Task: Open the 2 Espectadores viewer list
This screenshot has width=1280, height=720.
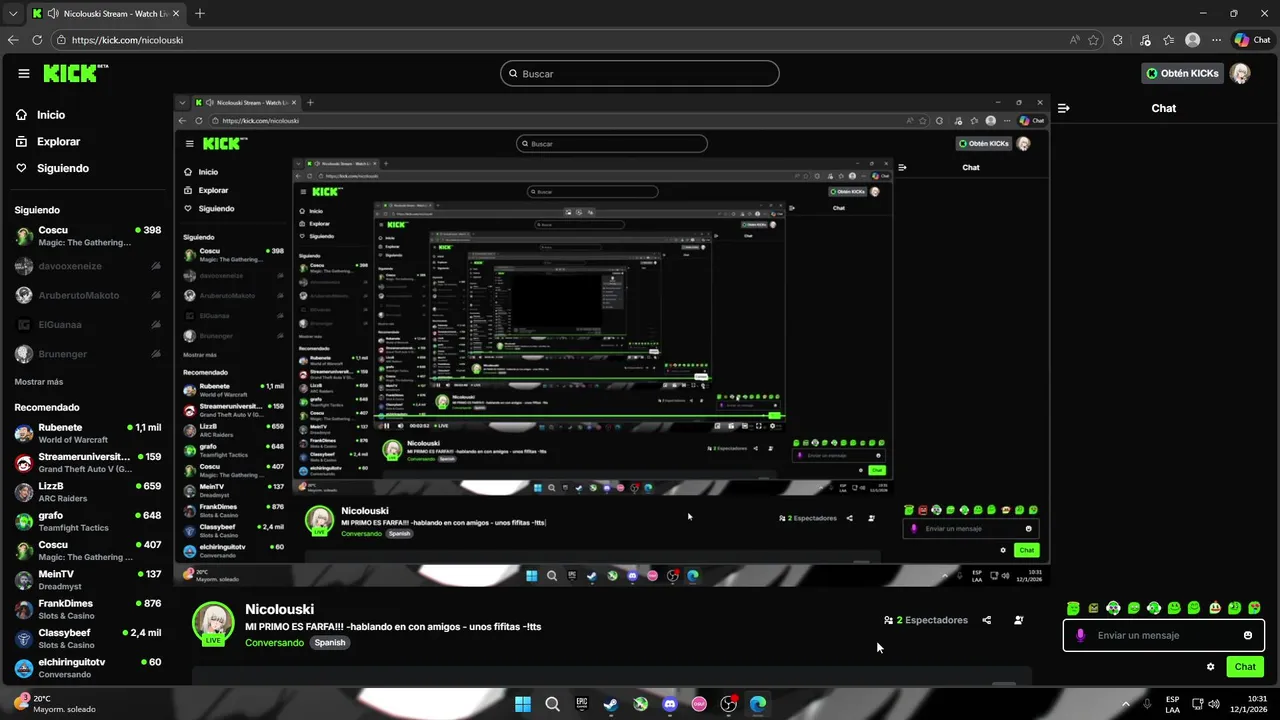Action: tap(926, 620)
